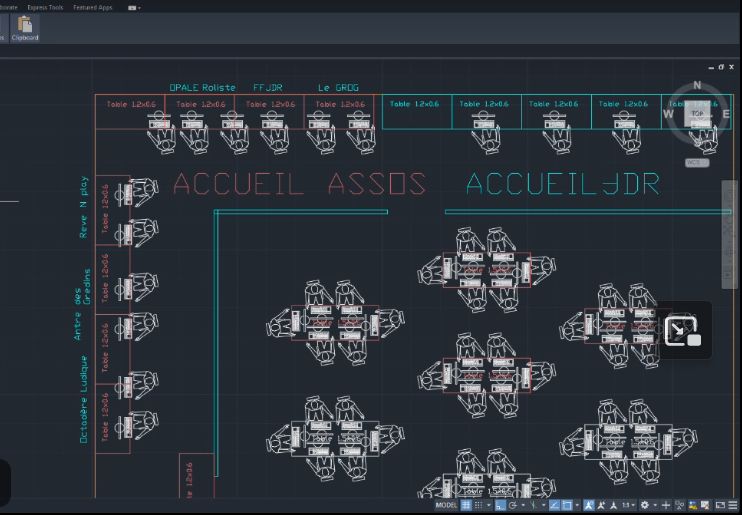
Task: Click the picture-in-picture overlay icon
Action: coord(683,331)
